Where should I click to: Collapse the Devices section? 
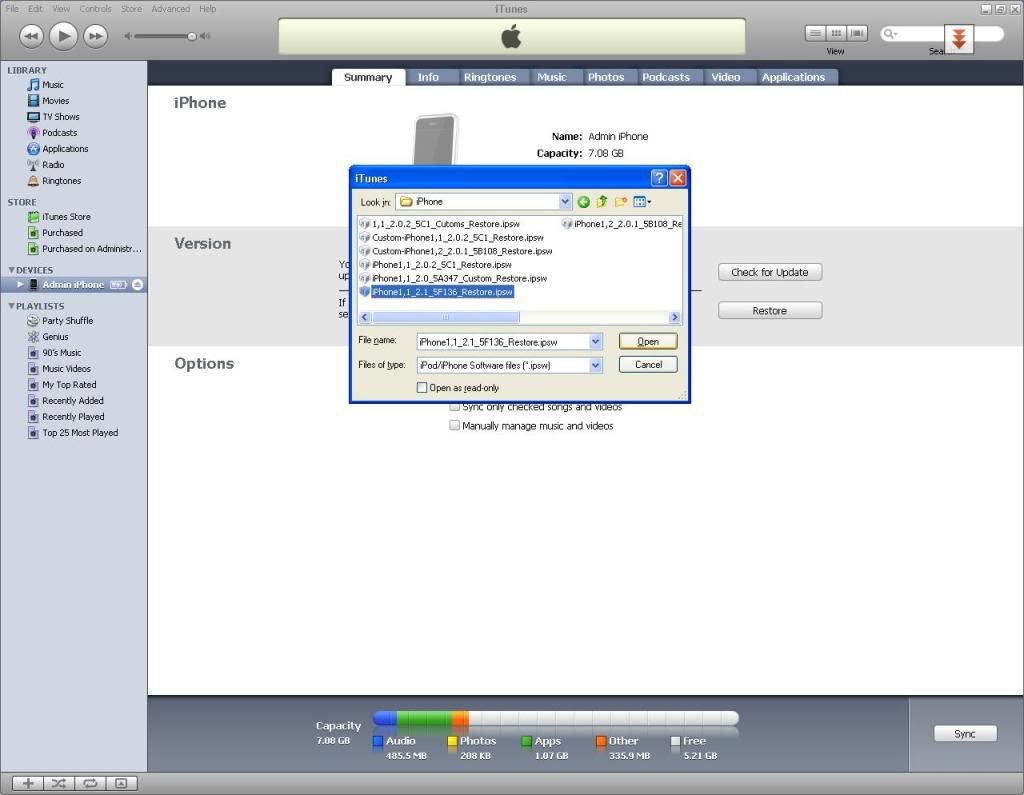11,270
